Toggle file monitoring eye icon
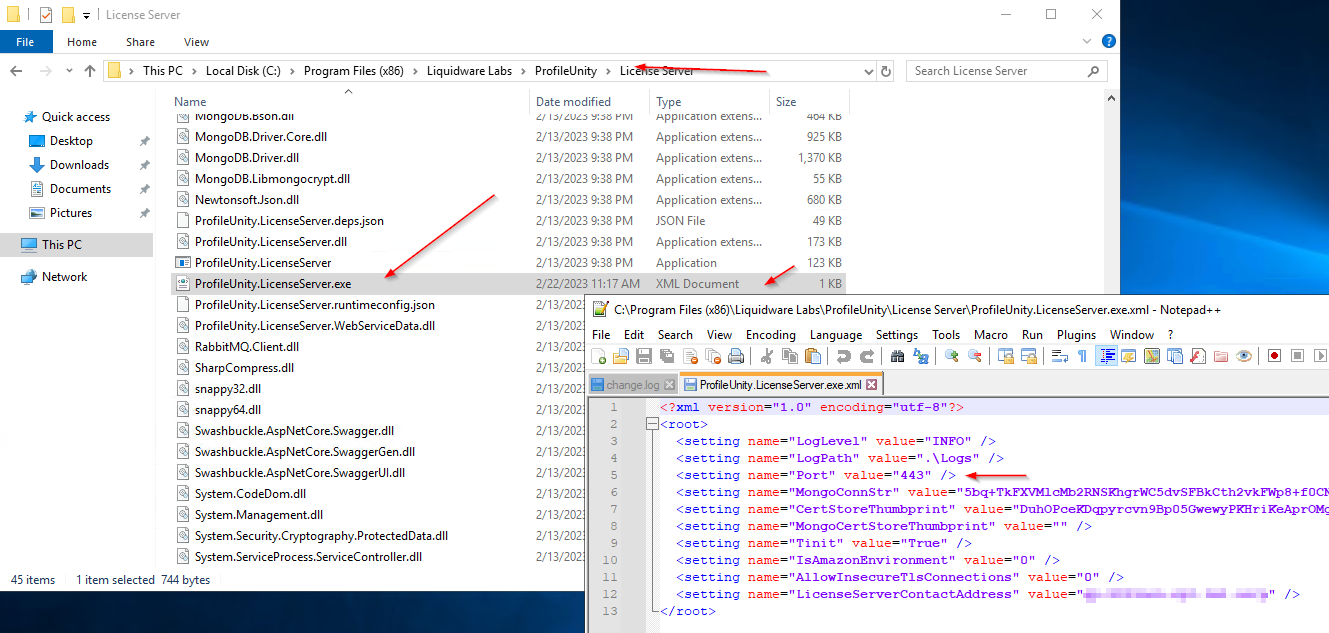The image size is (1329, 633). click(1244, 356)
